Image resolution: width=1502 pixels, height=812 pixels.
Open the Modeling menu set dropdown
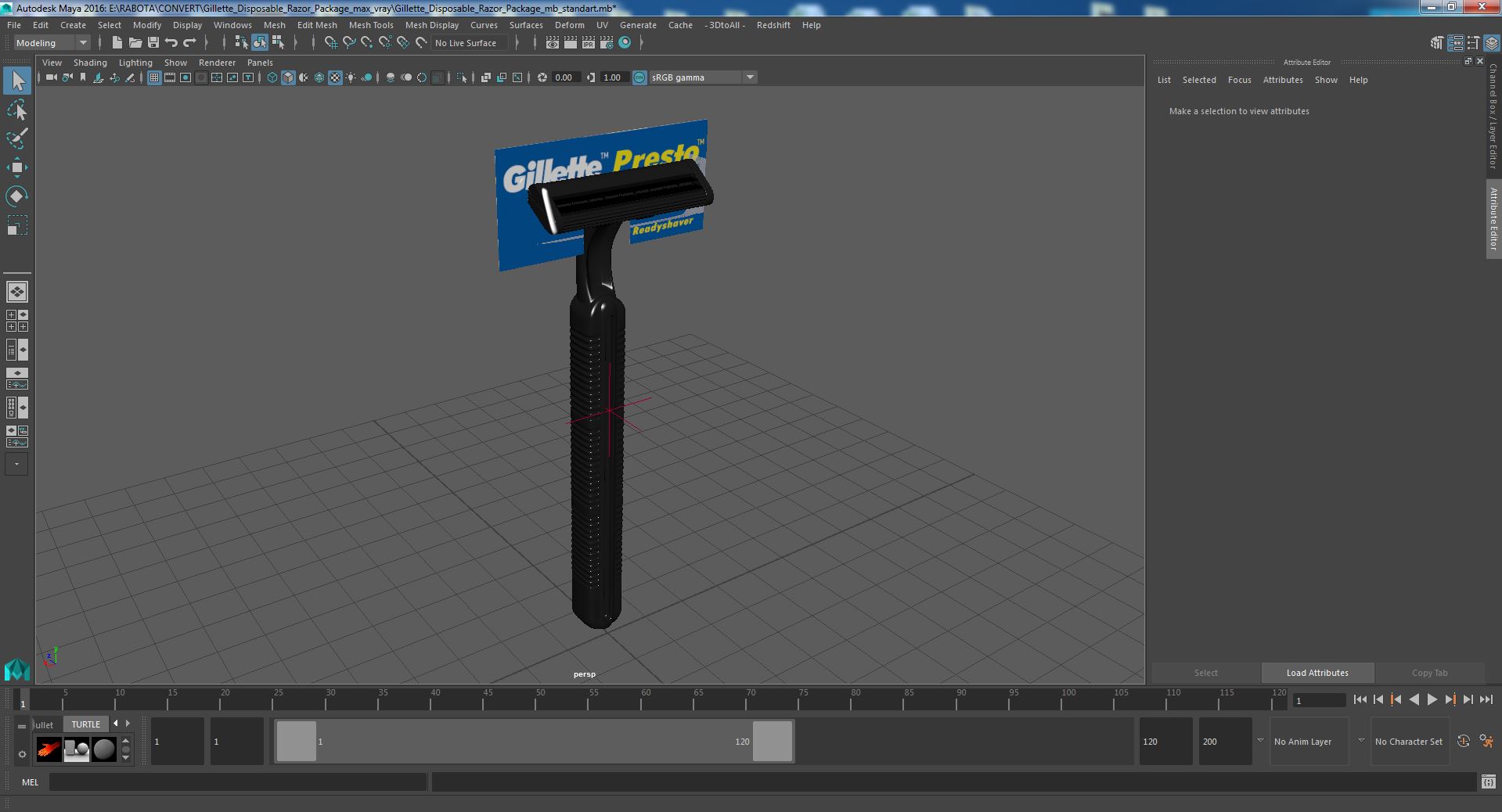pyautogui.click(x=52, y=43)
